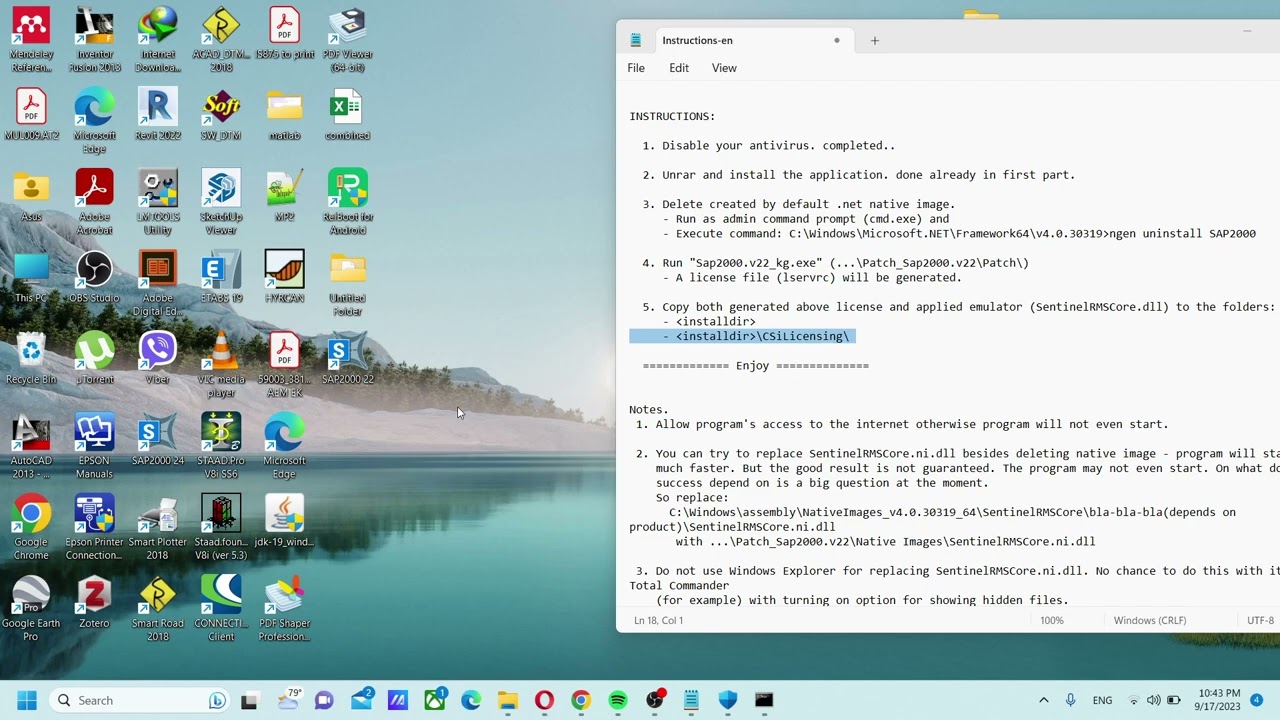The image size is (1280, 720).
Task: Click the Windows (CRLF) status entry
Action: (1150, 620)
